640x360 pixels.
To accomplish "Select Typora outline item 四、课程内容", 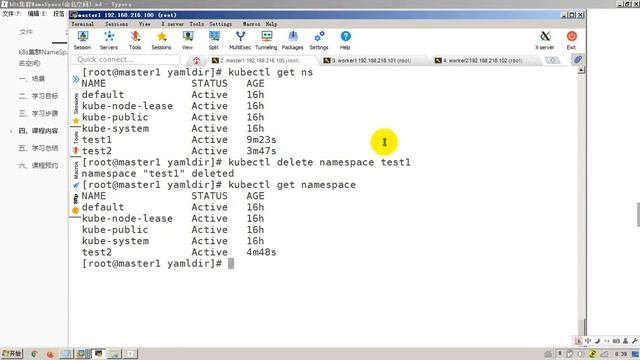I will coord(38,131).
